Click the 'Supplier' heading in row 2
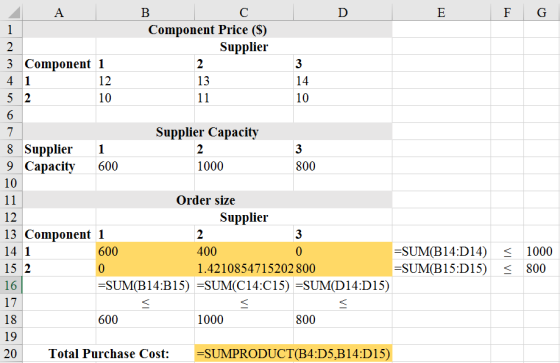 click(x=244, y=46)
